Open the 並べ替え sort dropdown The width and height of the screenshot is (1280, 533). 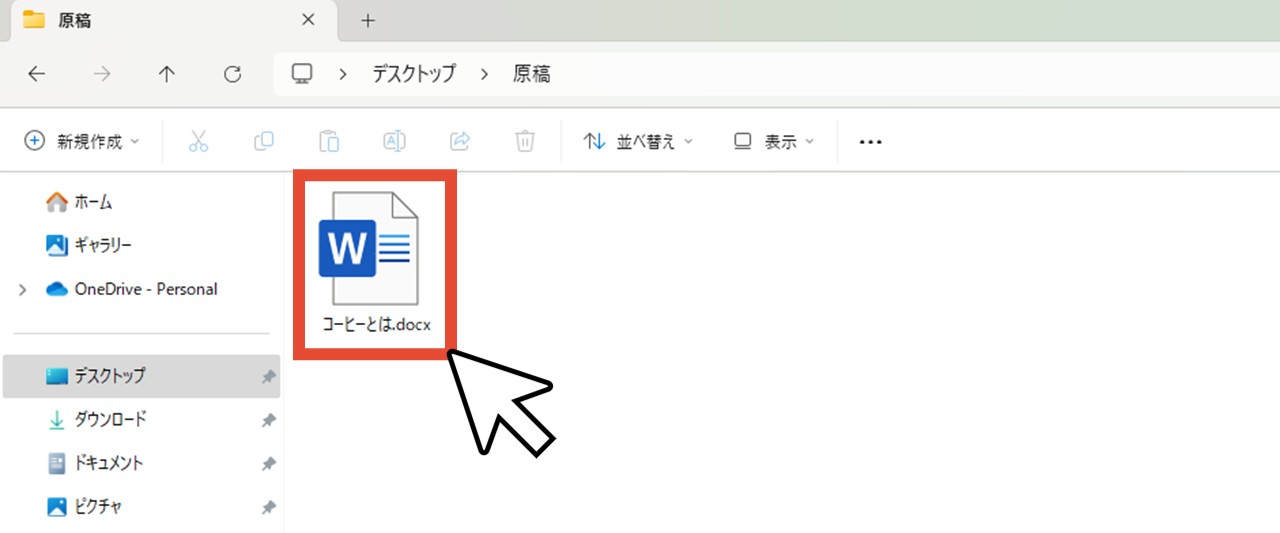point(638,141)
